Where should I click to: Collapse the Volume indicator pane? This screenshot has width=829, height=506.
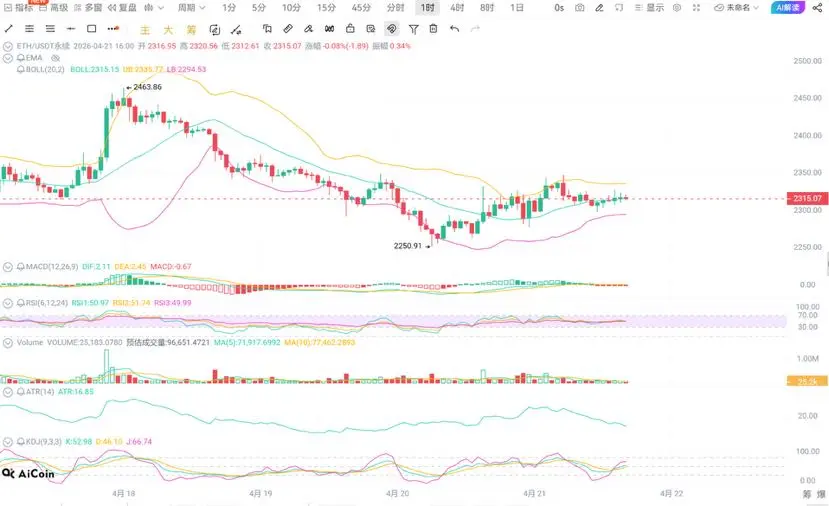7,343
